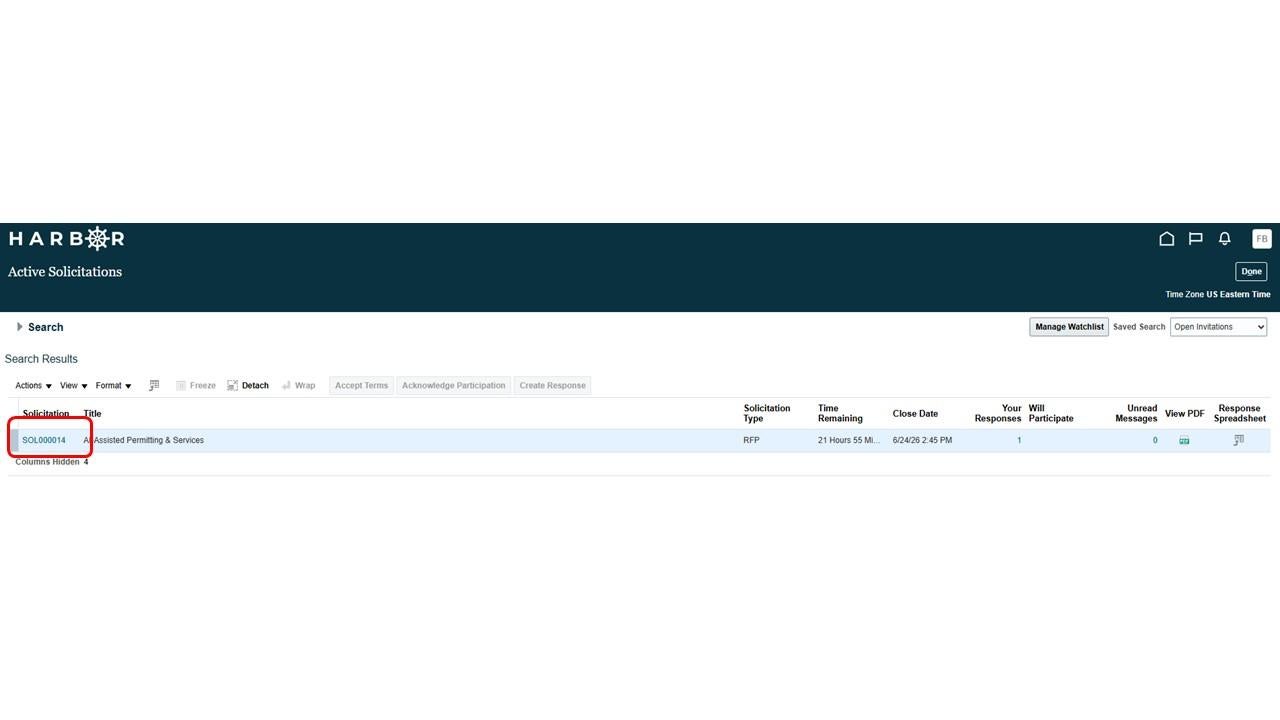Click the 'Search Results' heading
The image size is (1280, 720).
click(x=41, y=359)
